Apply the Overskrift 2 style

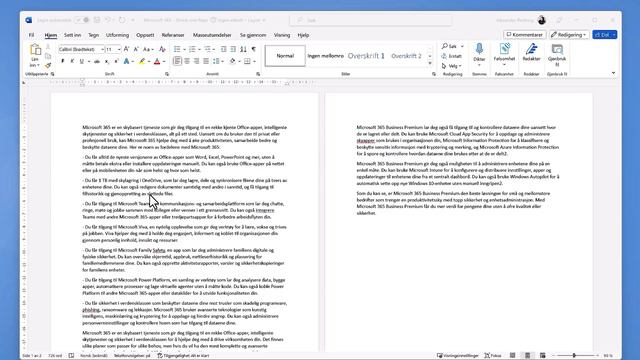click(x=406, y=56)
